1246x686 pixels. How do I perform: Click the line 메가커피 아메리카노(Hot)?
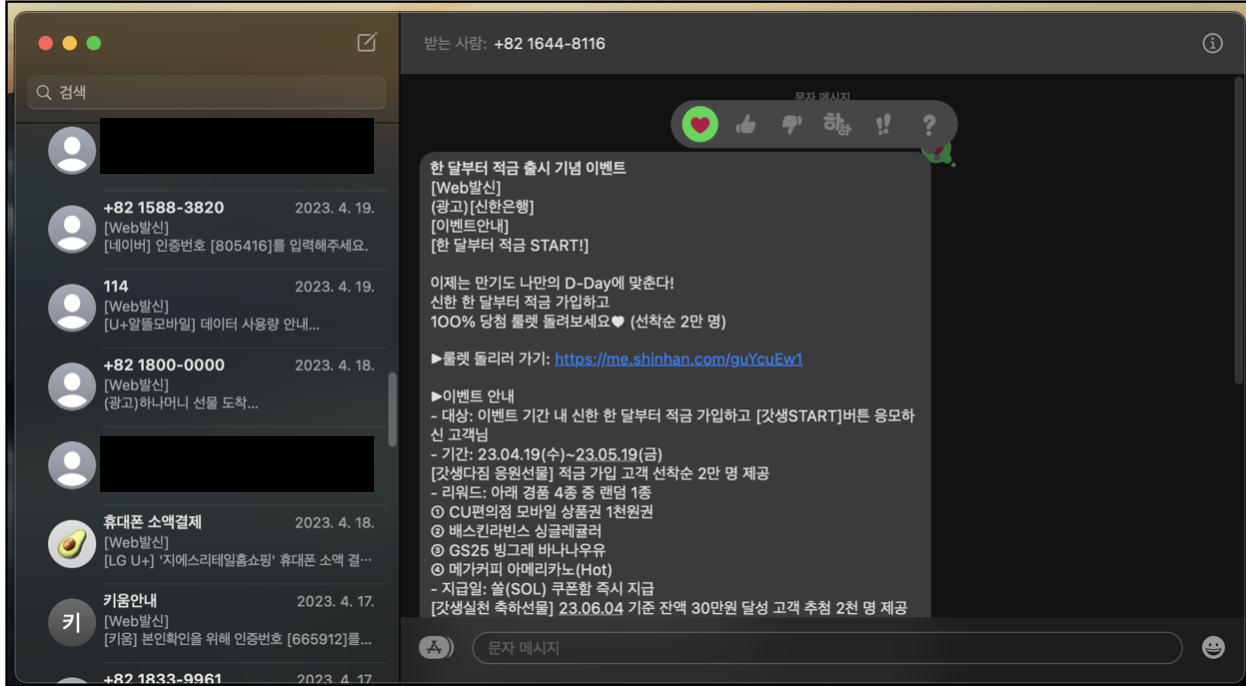(535, 569)
